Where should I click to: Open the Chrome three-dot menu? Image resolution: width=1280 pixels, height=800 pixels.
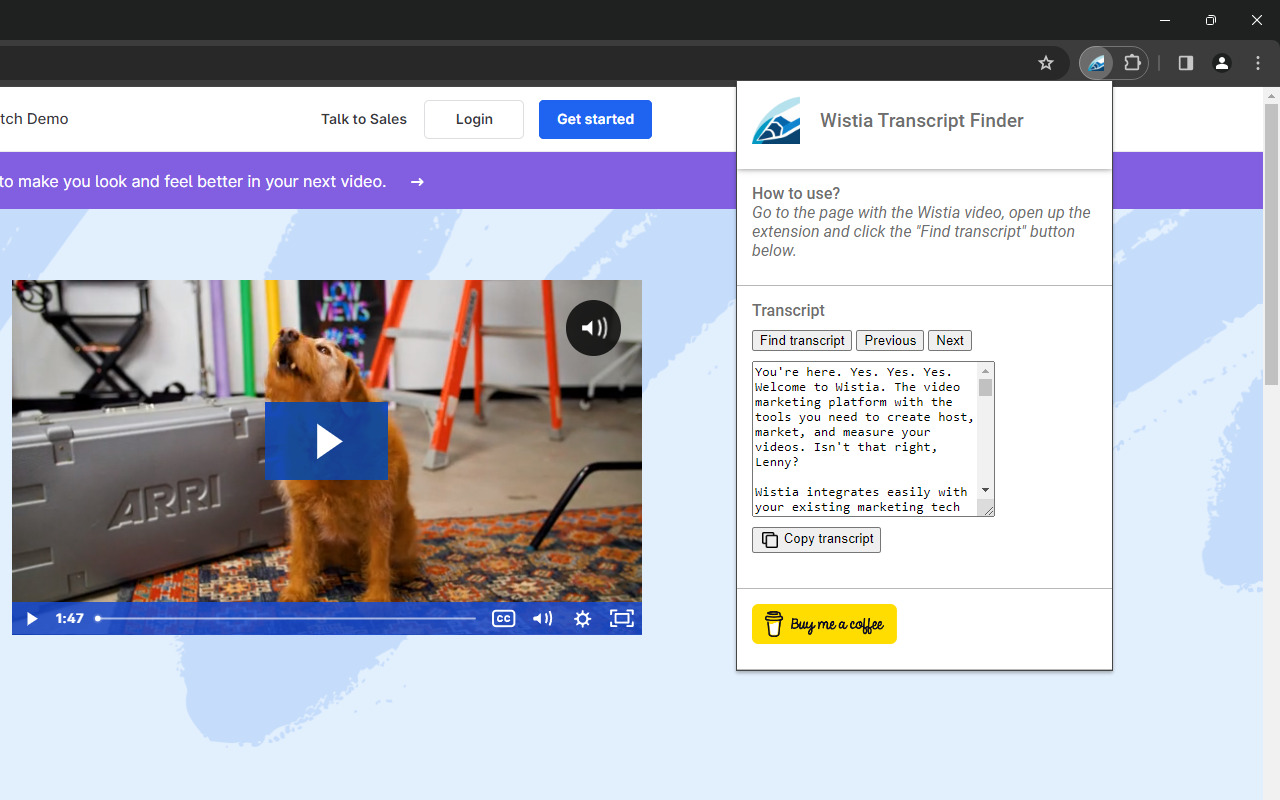(x=1257, y=62)
